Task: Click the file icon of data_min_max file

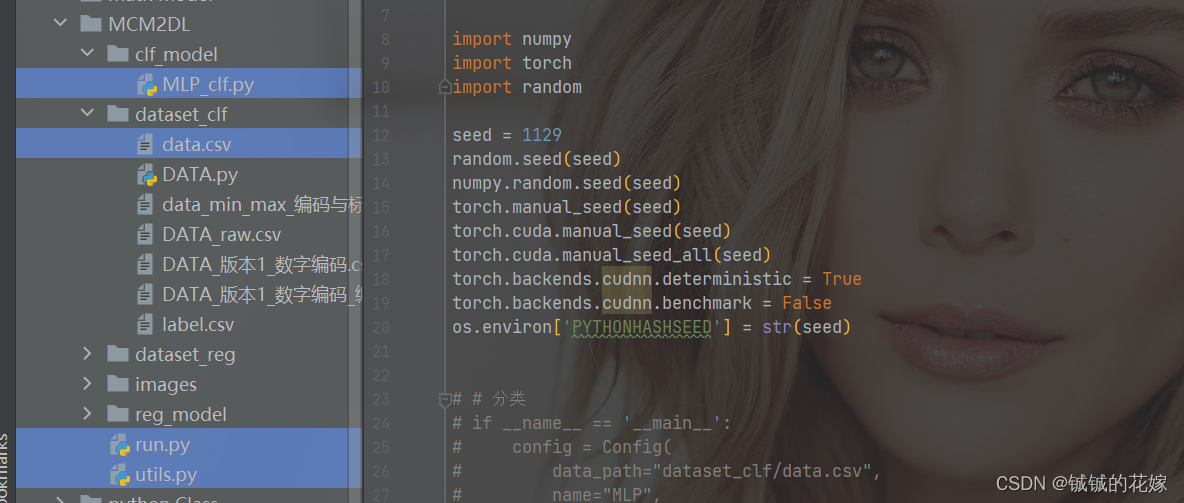Action: click(145, 205)
